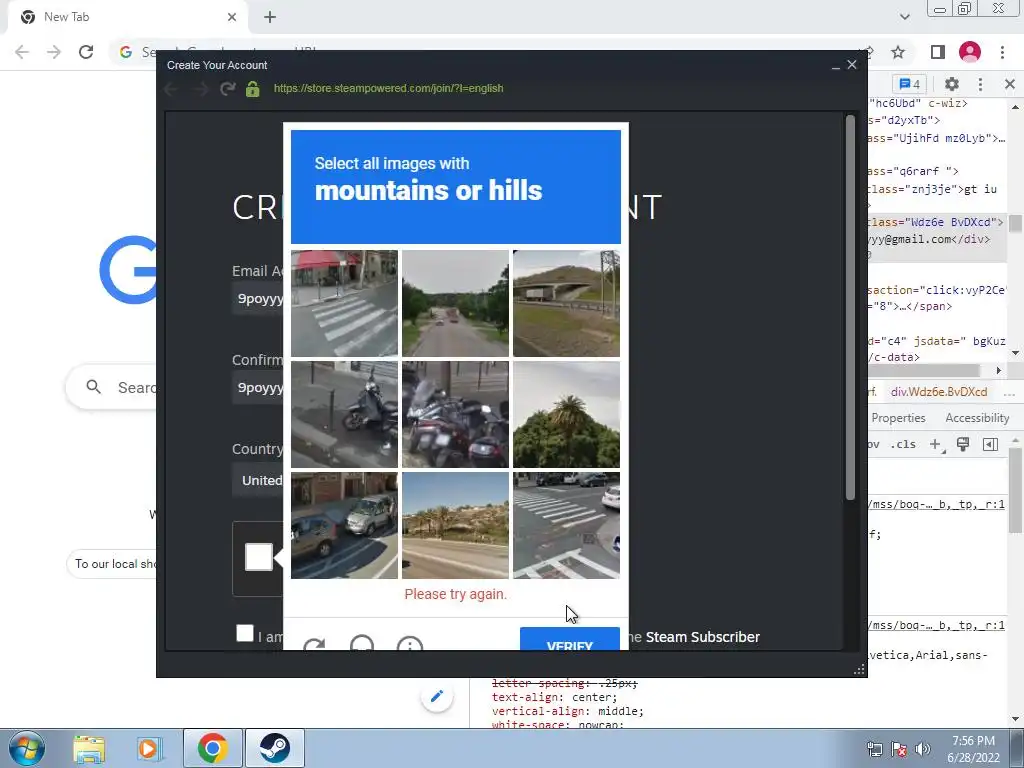Click Chrome back navigation arrow
This screenshot has width=1024, height=768.
[x=22, y=52]
